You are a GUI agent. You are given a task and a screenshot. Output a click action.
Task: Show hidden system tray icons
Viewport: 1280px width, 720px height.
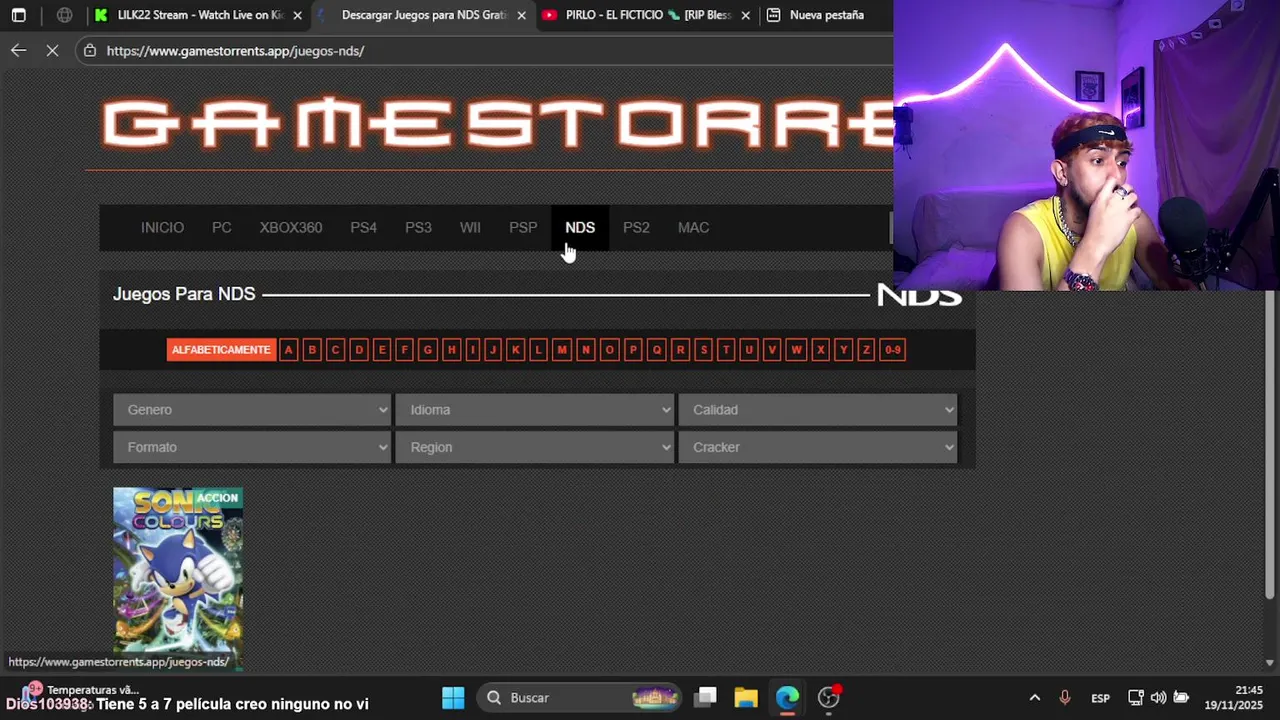[1034, 697]
